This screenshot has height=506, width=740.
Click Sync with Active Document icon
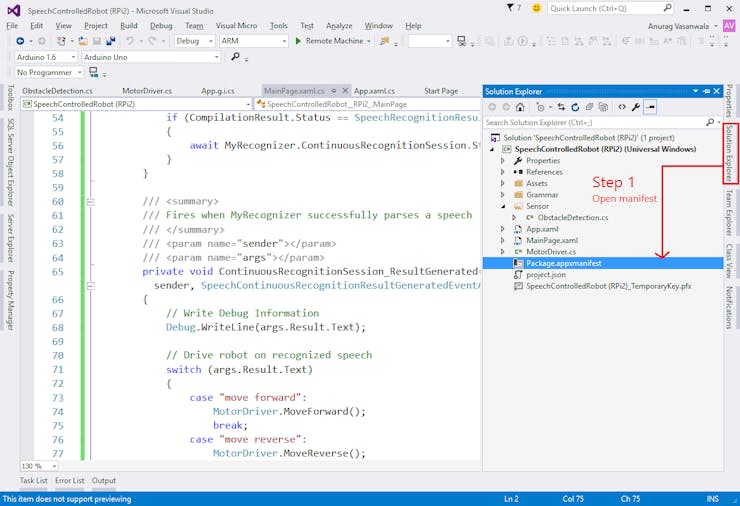click(561, 107)
